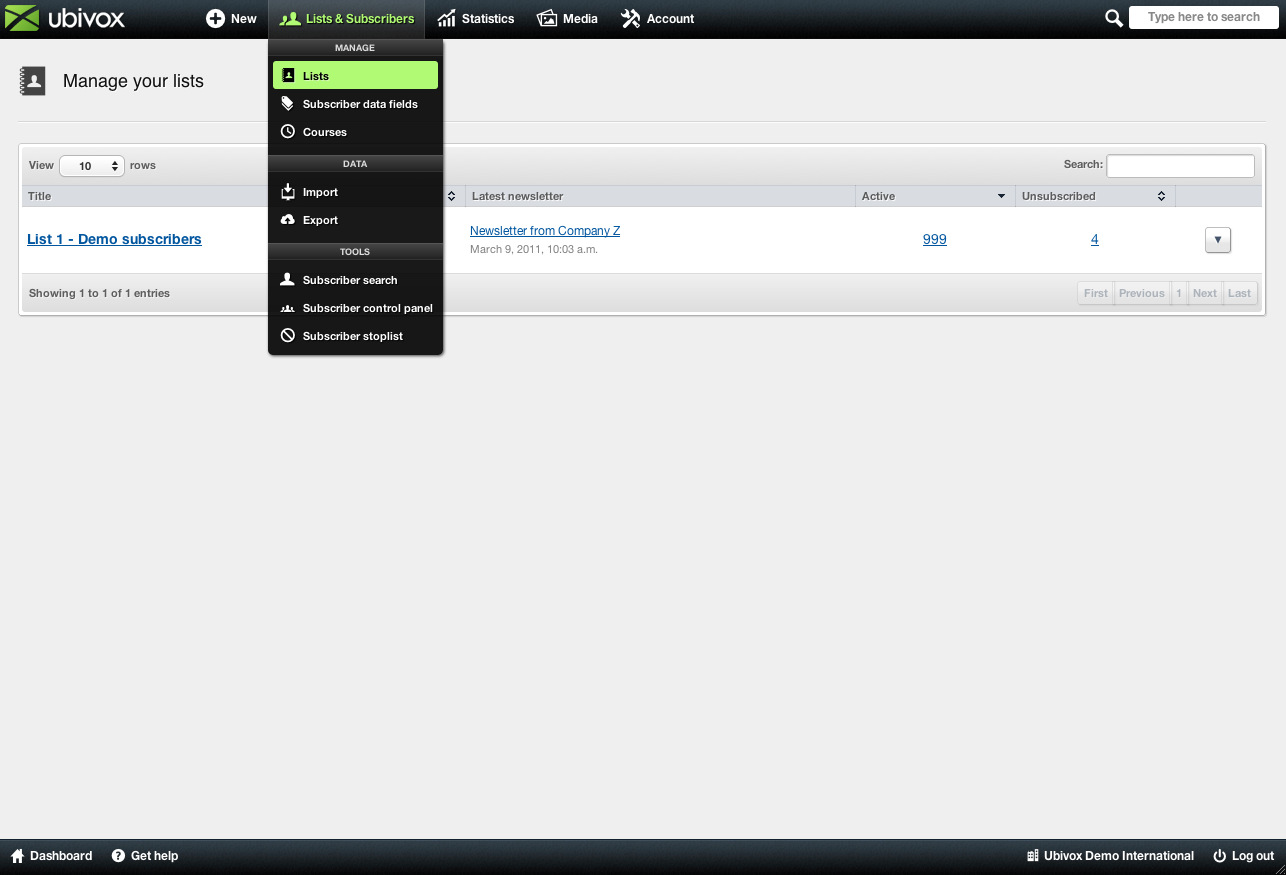Open the Account menu
The height and width of the screenshot is (875, 1286).
[658, 19]
